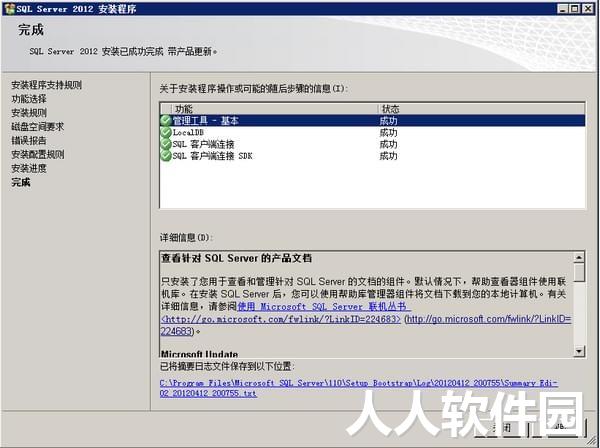600x448 pixels.
Task: Click the 状态 column header
Action: coord(481,109)
